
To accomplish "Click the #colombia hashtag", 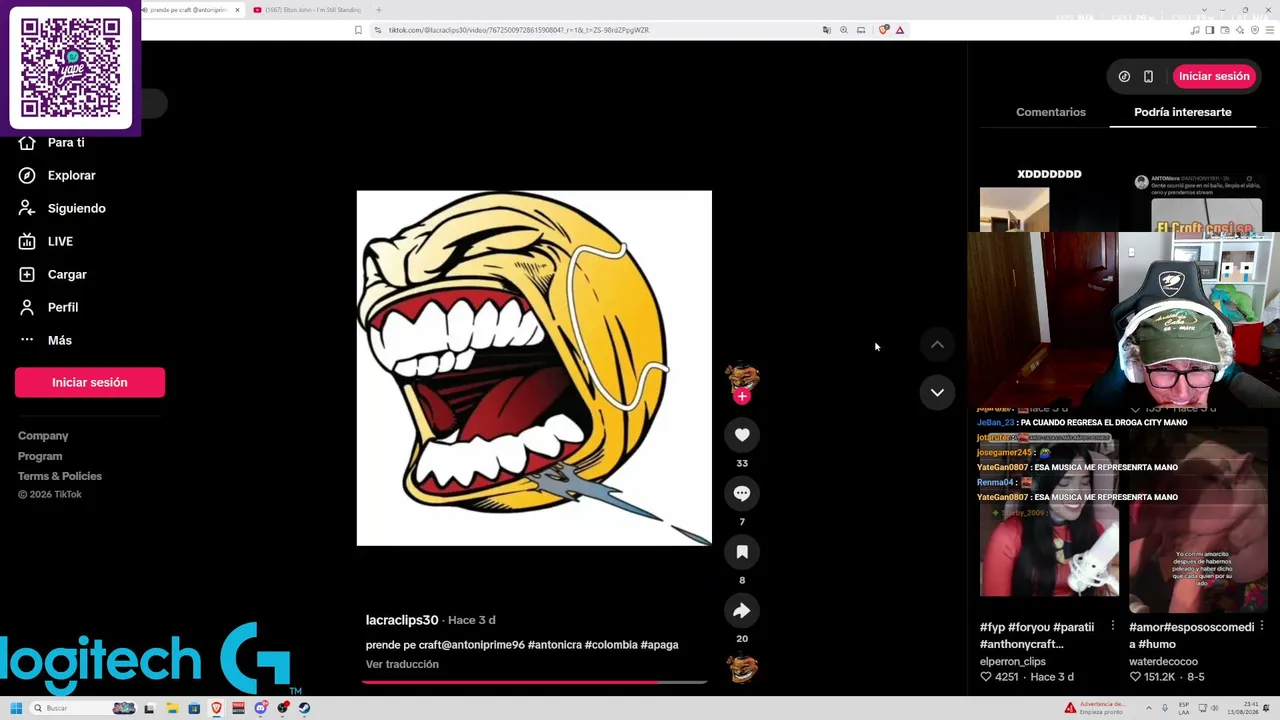I will point(610,645).
